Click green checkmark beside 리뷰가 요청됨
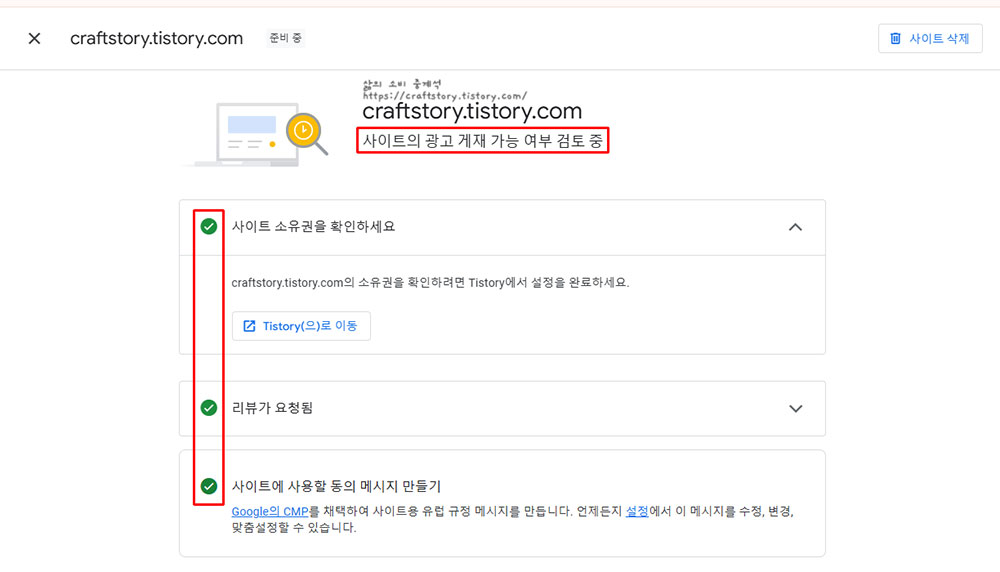Screen dimensions: 1000x572 tap(209, 407)
